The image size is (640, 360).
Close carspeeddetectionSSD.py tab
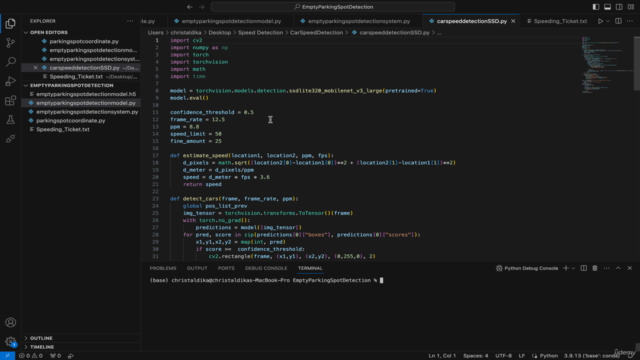(513, 21)
